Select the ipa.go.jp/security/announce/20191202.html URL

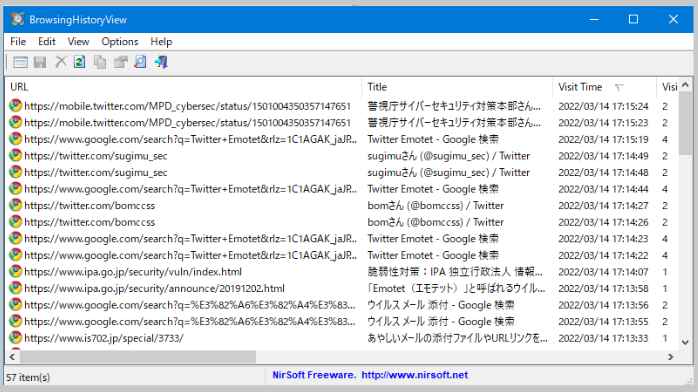(x=154, y=288)
